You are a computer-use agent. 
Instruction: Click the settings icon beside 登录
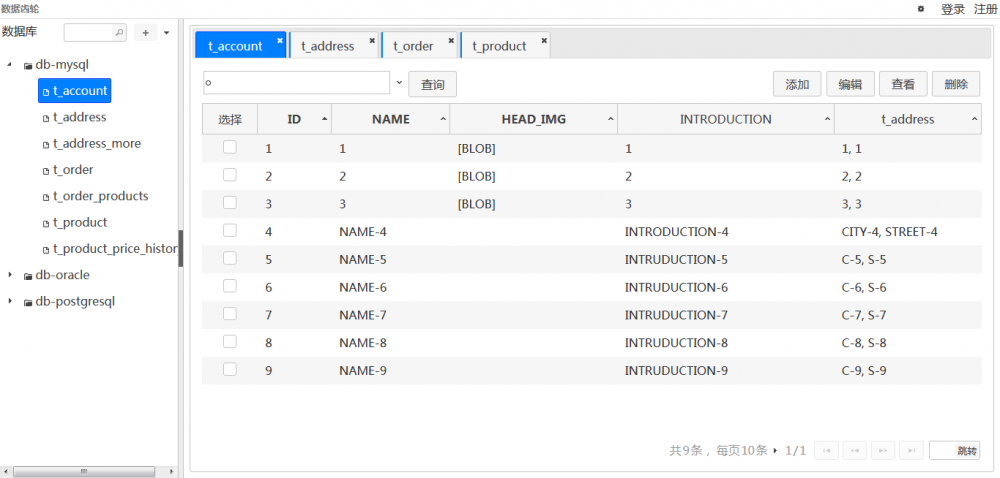(921, 9)
